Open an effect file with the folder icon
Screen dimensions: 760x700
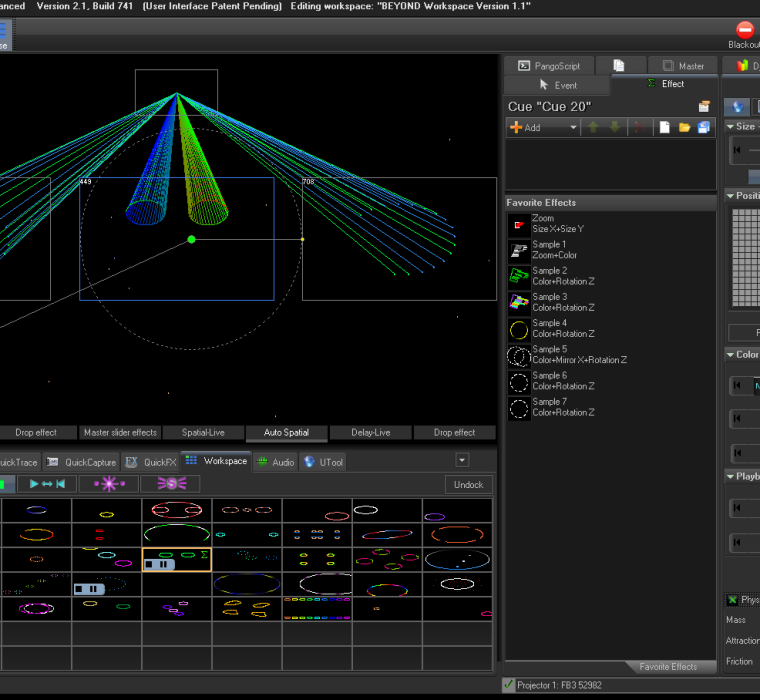pos(685,127)
